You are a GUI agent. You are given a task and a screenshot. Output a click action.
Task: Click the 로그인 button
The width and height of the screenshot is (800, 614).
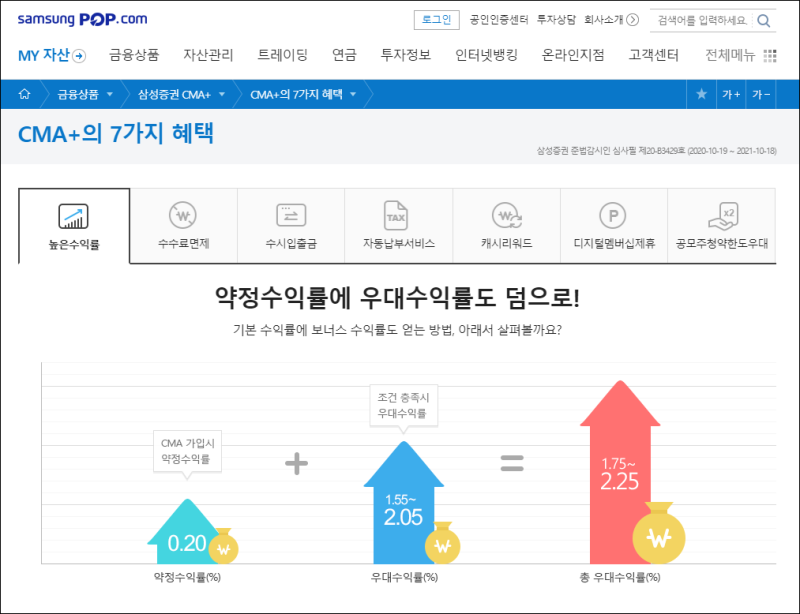point(437,18)
